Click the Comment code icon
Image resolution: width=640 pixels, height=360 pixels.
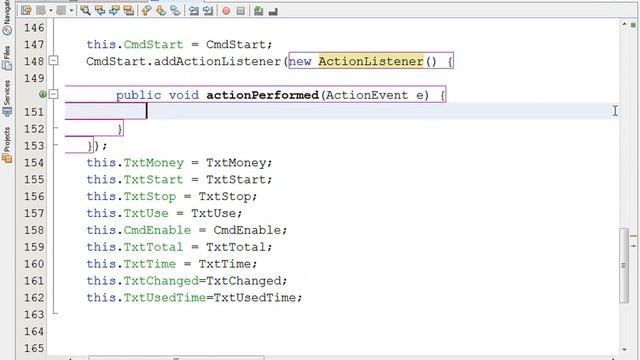258,11
